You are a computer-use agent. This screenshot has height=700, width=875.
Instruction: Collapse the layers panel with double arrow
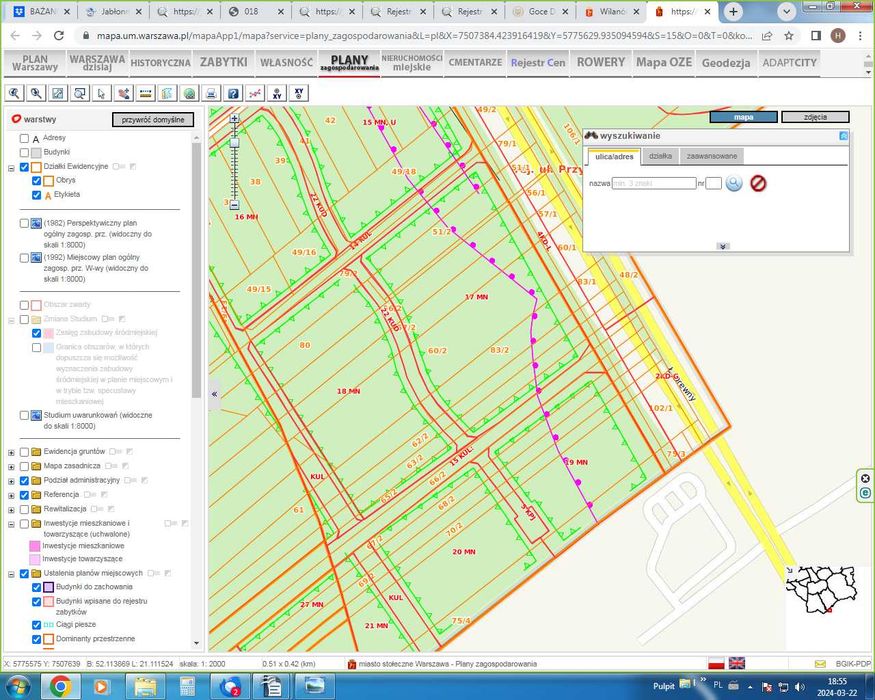click(x=214, y=394)
